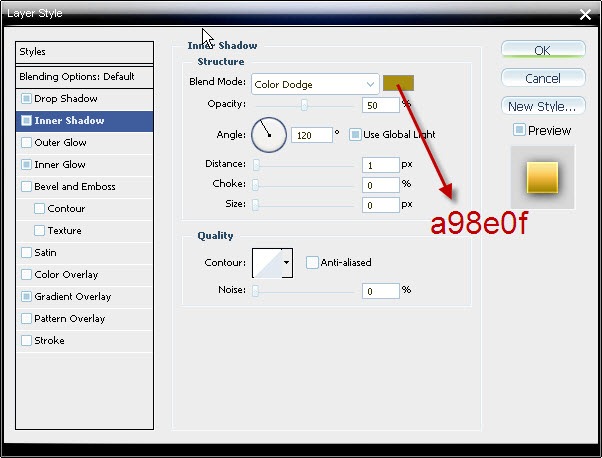Enable the Bevel and Emboss checkbox
The height and width of the screenshot is (458, 602).
[x=26, y=187]
